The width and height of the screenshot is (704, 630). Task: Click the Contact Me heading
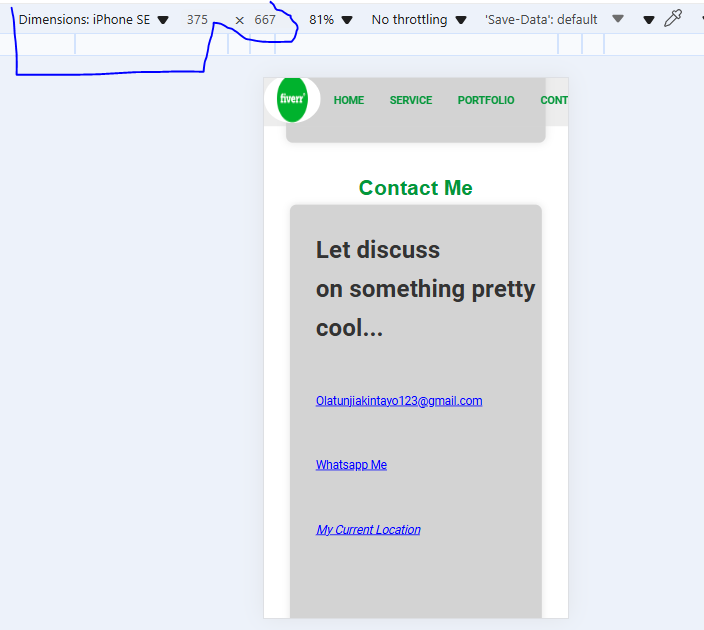click(x=415, y=188)
